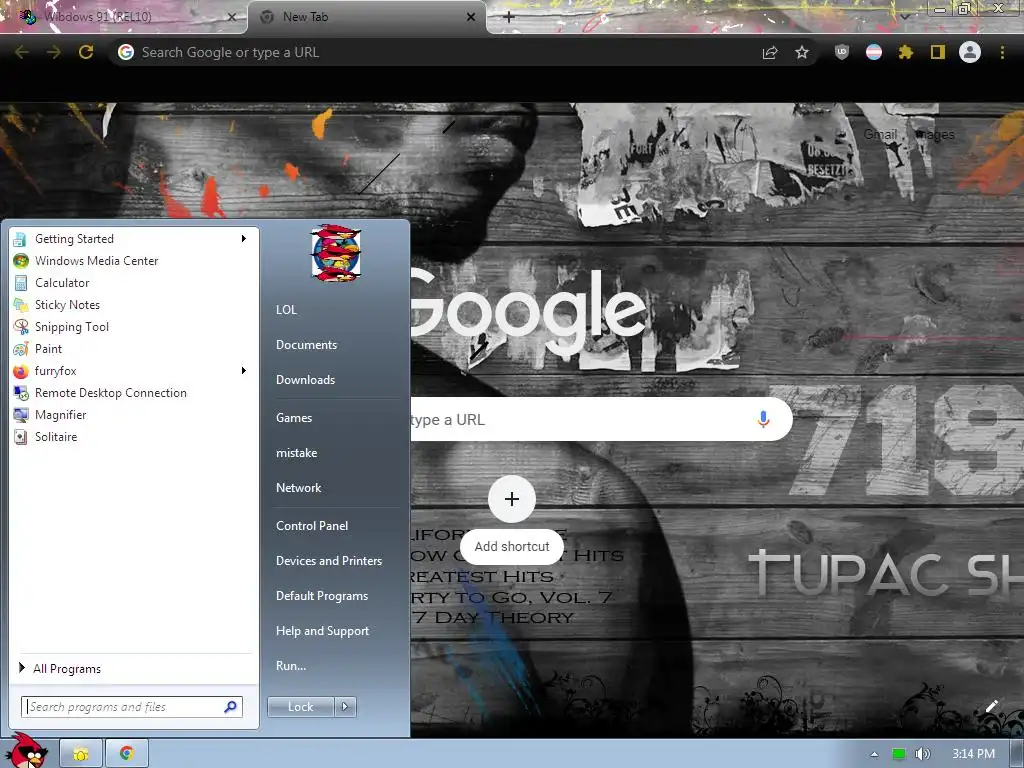
Task: Open the uBlock shield extension icon
Action: coord(842,52)
